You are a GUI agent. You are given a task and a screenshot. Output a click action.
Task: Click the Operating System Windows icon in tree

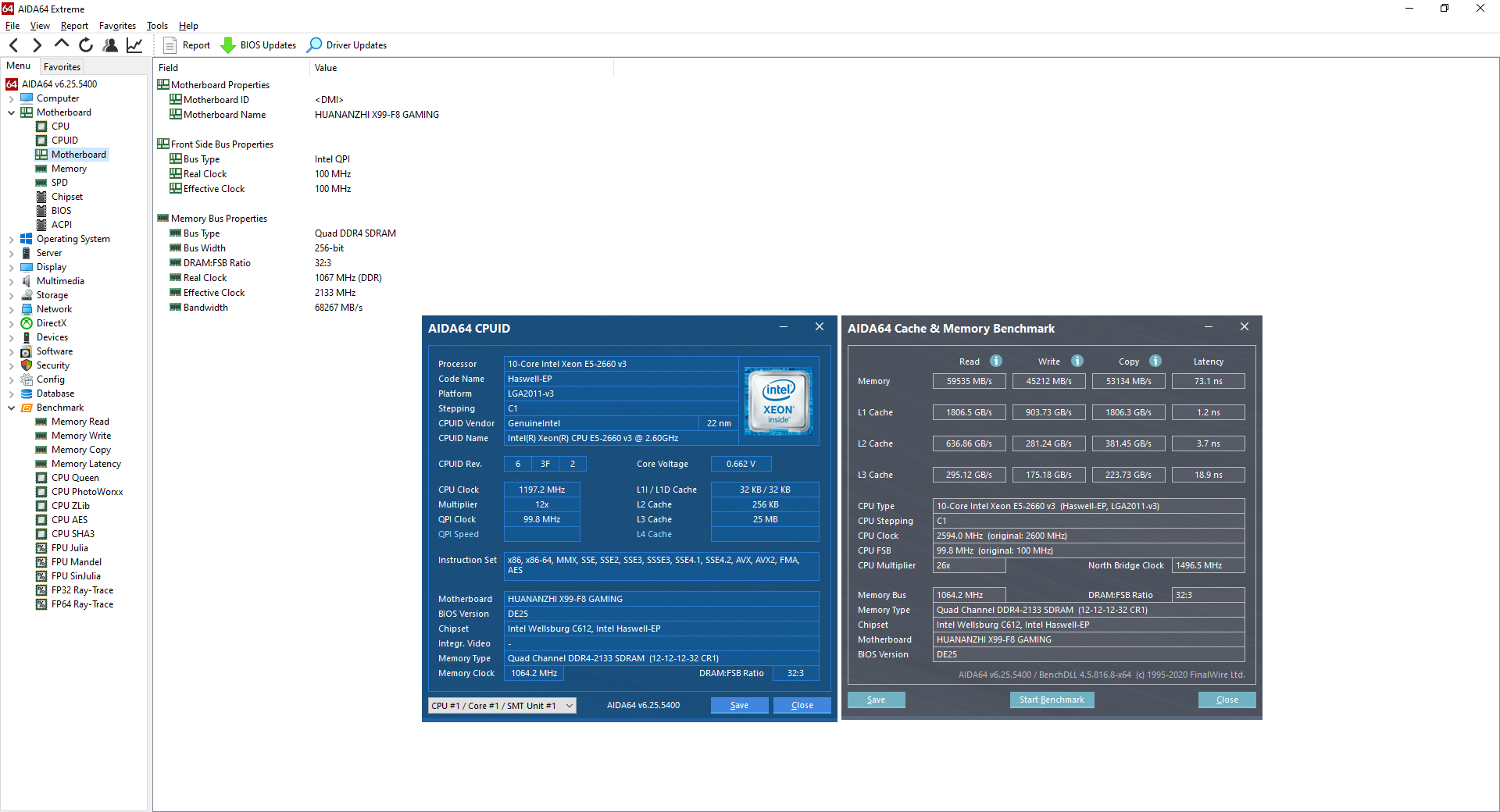click(x=27, y=239)
